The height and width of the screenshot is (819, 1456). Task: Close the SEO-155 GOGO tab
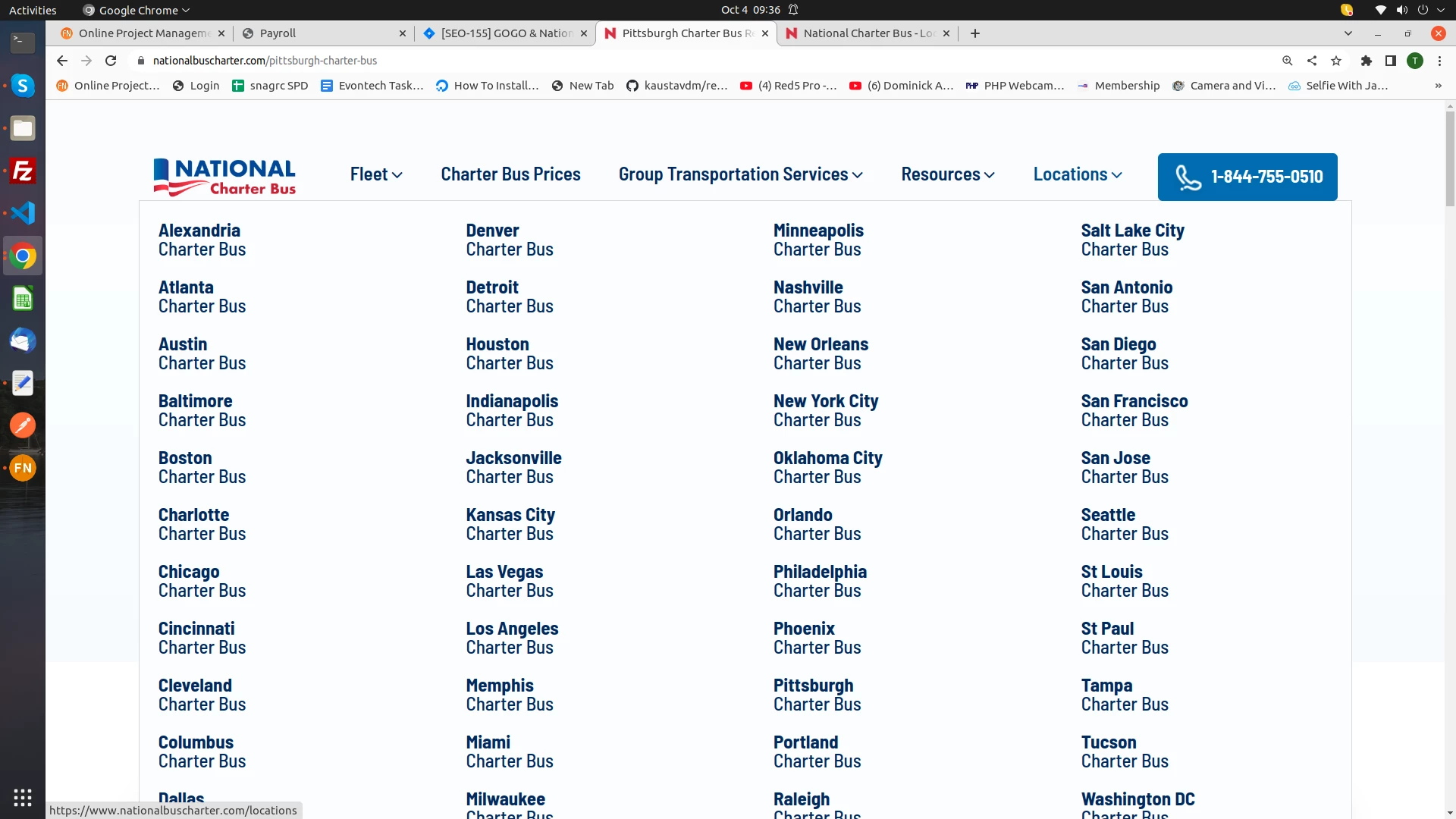click(x=584, y=33)
